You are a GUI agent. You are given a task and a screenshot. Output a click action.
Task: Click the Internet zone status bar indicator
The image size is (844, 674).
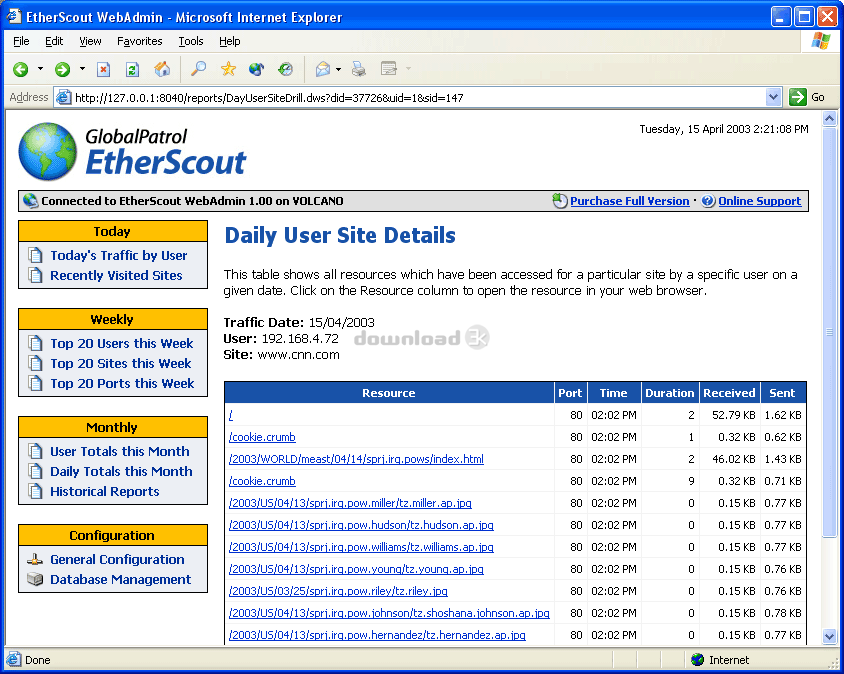pos(720,660)
